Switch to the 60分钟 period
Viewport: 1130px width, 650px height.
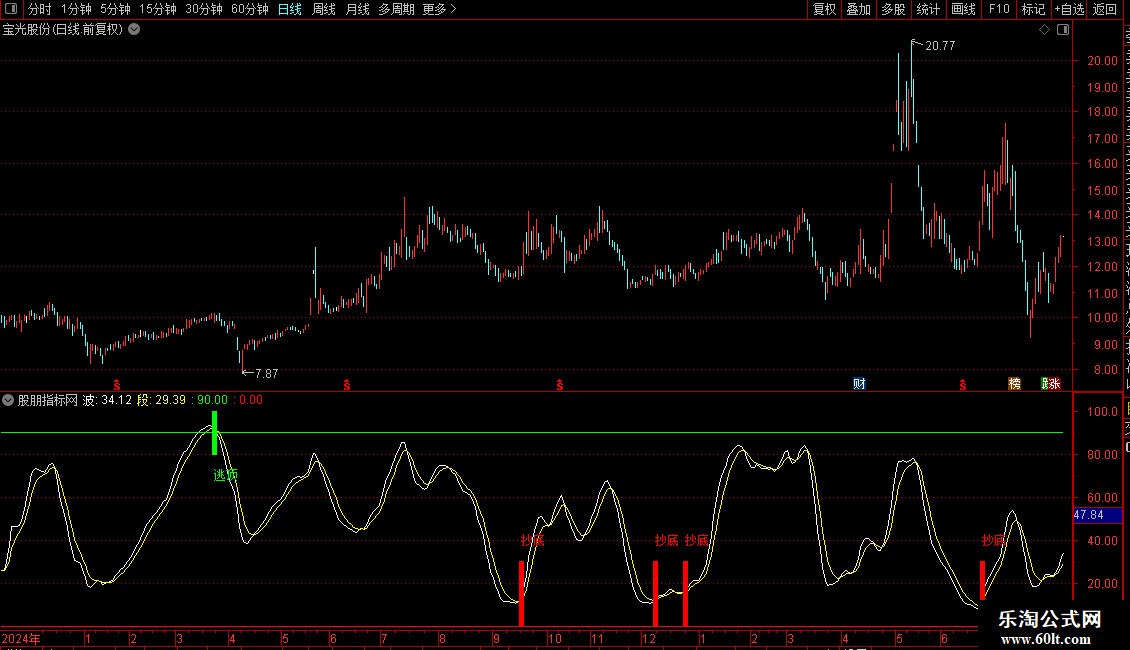coord(250,9)
